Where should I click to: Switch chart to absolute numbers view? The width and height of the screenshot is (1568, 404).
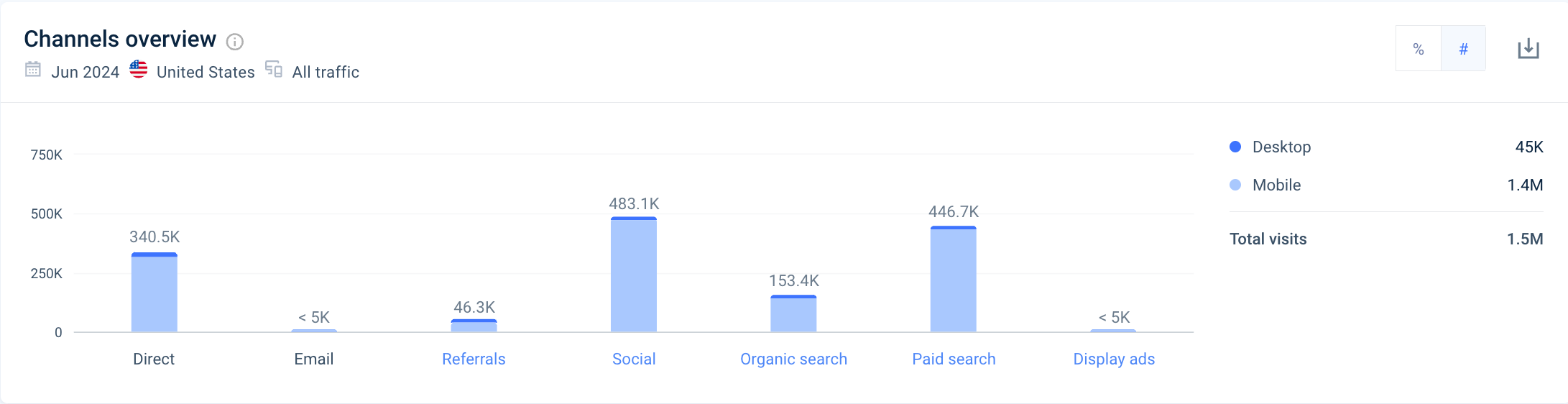[x=1463, y=49]
